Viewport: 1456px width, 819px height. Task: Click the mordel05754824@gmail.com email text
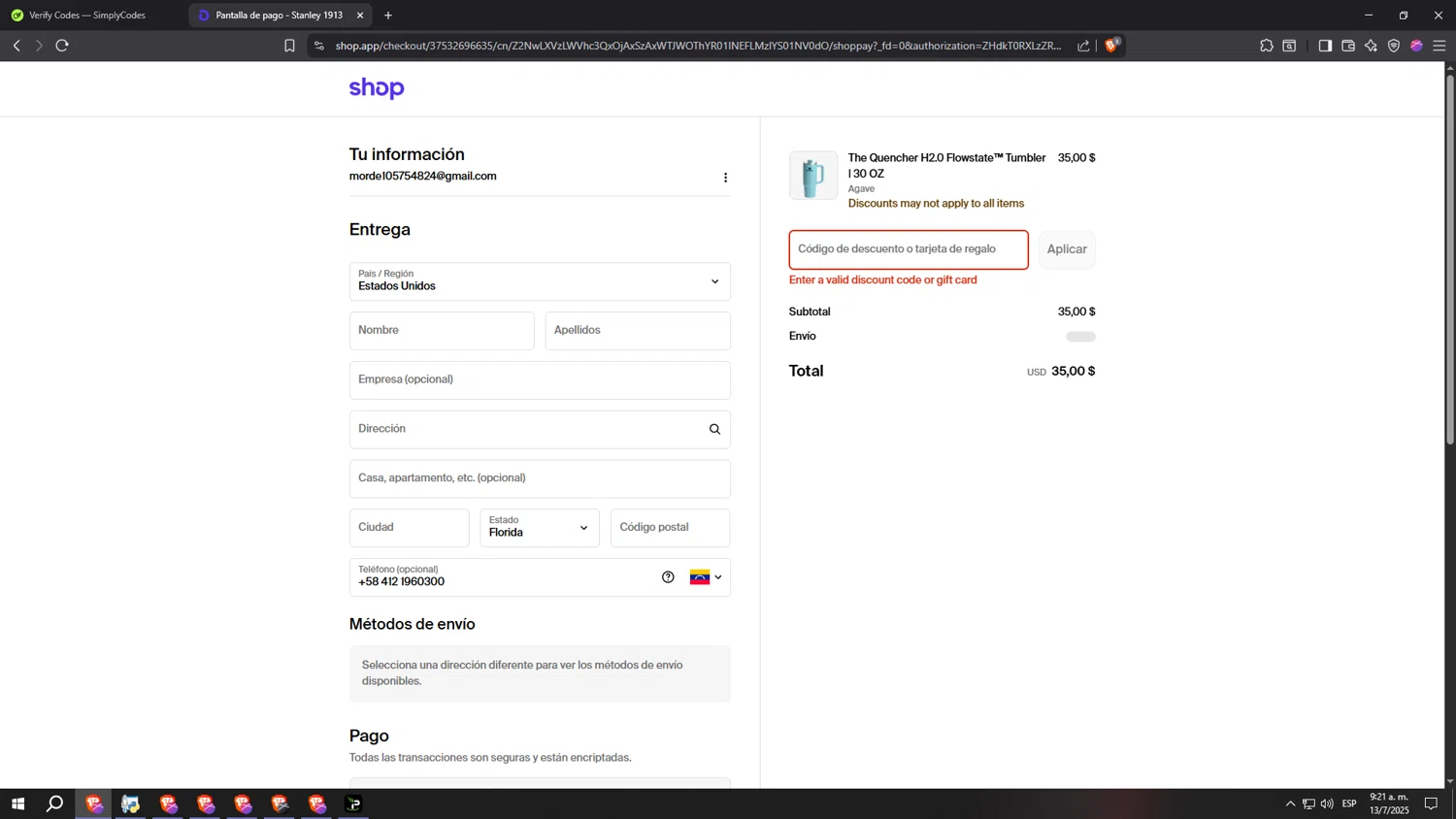(x=423, y=177)
